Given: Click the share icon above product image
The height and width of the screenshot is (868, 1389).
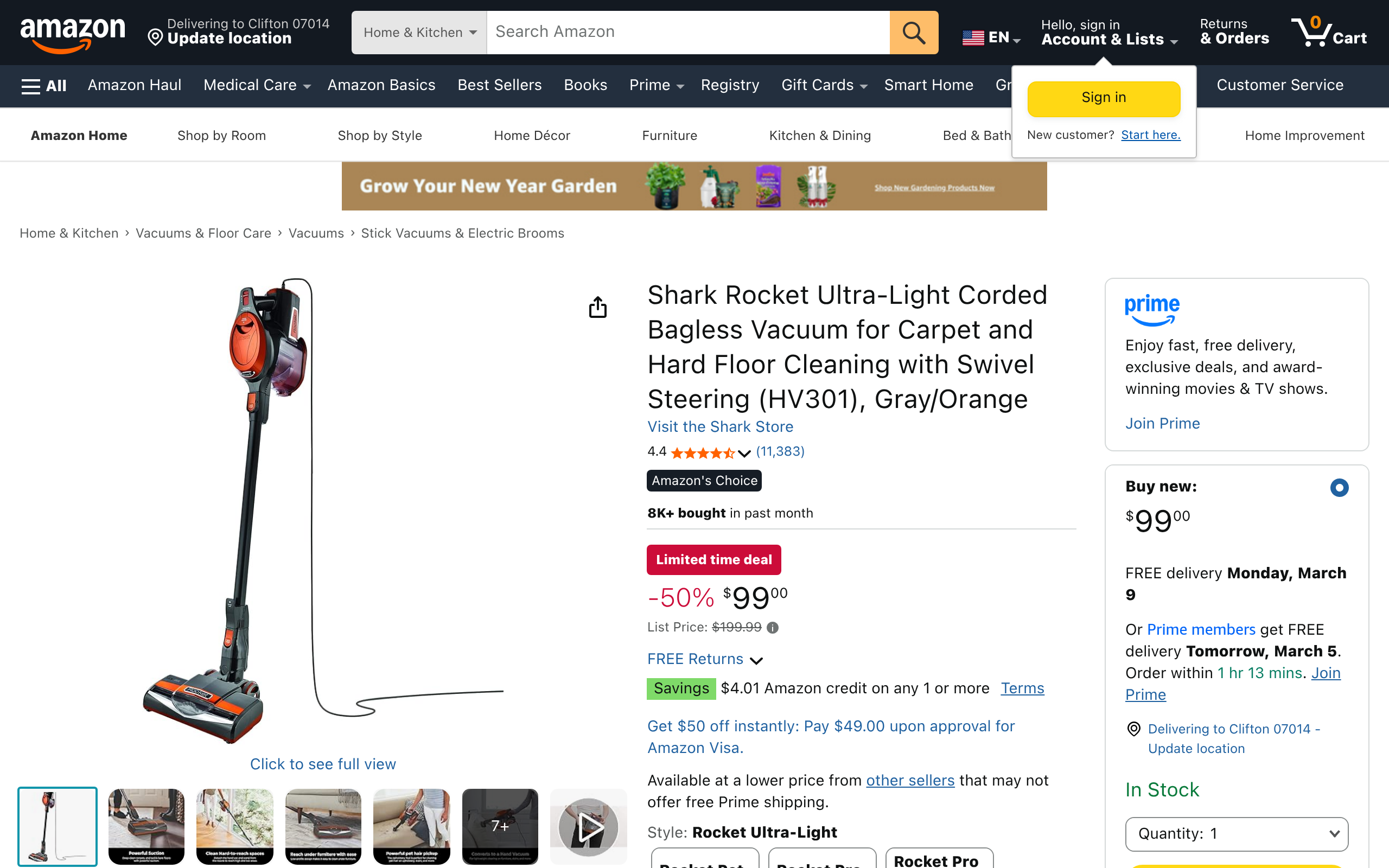Looking at the screenshot, I should [x=597, y=307].
